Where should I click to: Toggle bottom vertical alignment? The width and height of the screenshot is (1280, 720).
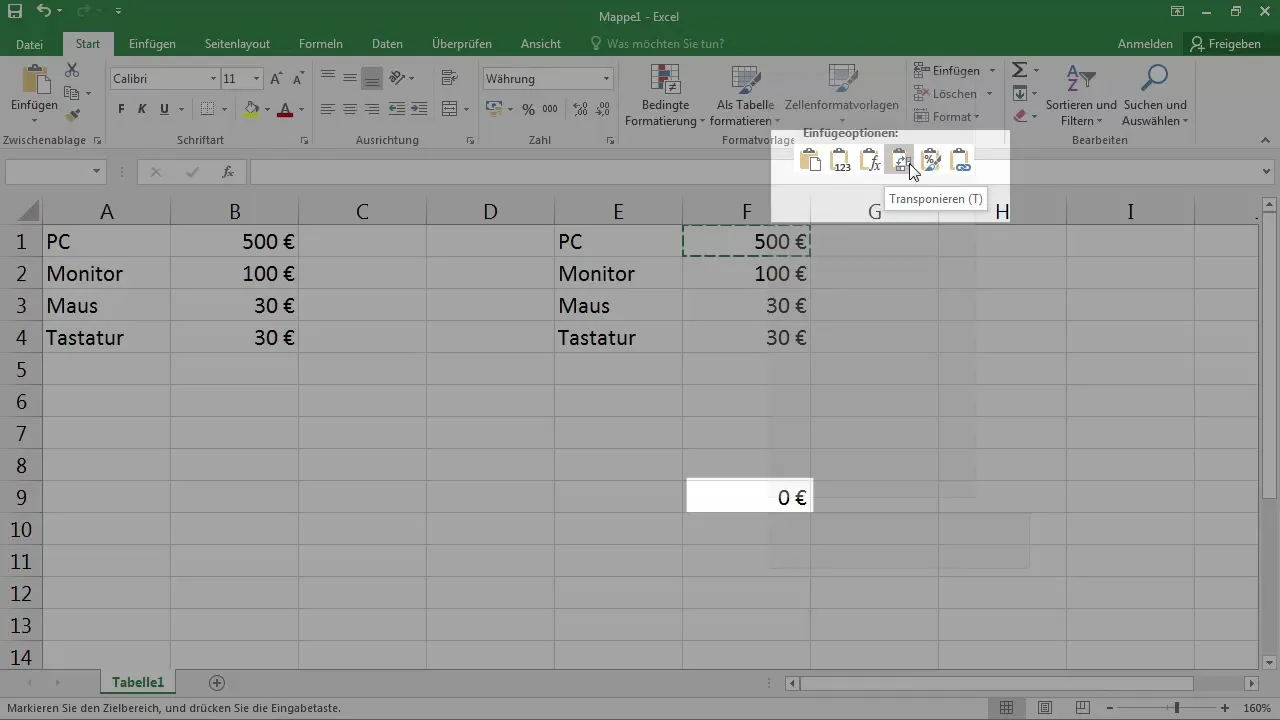click(x=372, y=79)
